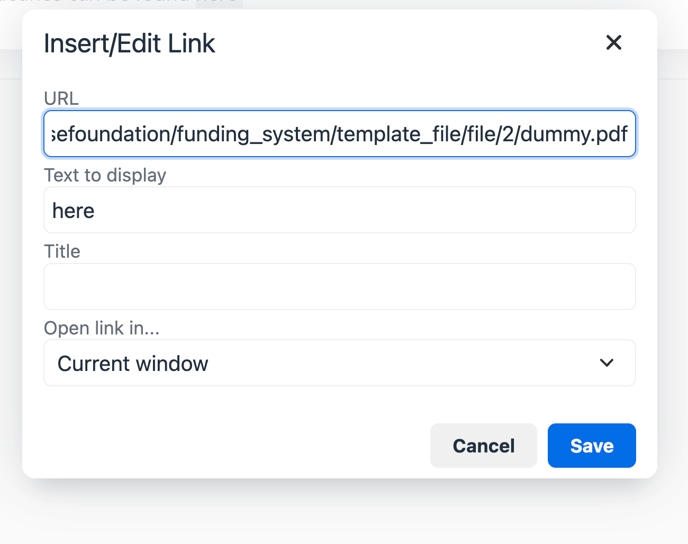This screenshot has height=544, width=688.
Task: Click the Title label above the field
Action: point(62,251)
